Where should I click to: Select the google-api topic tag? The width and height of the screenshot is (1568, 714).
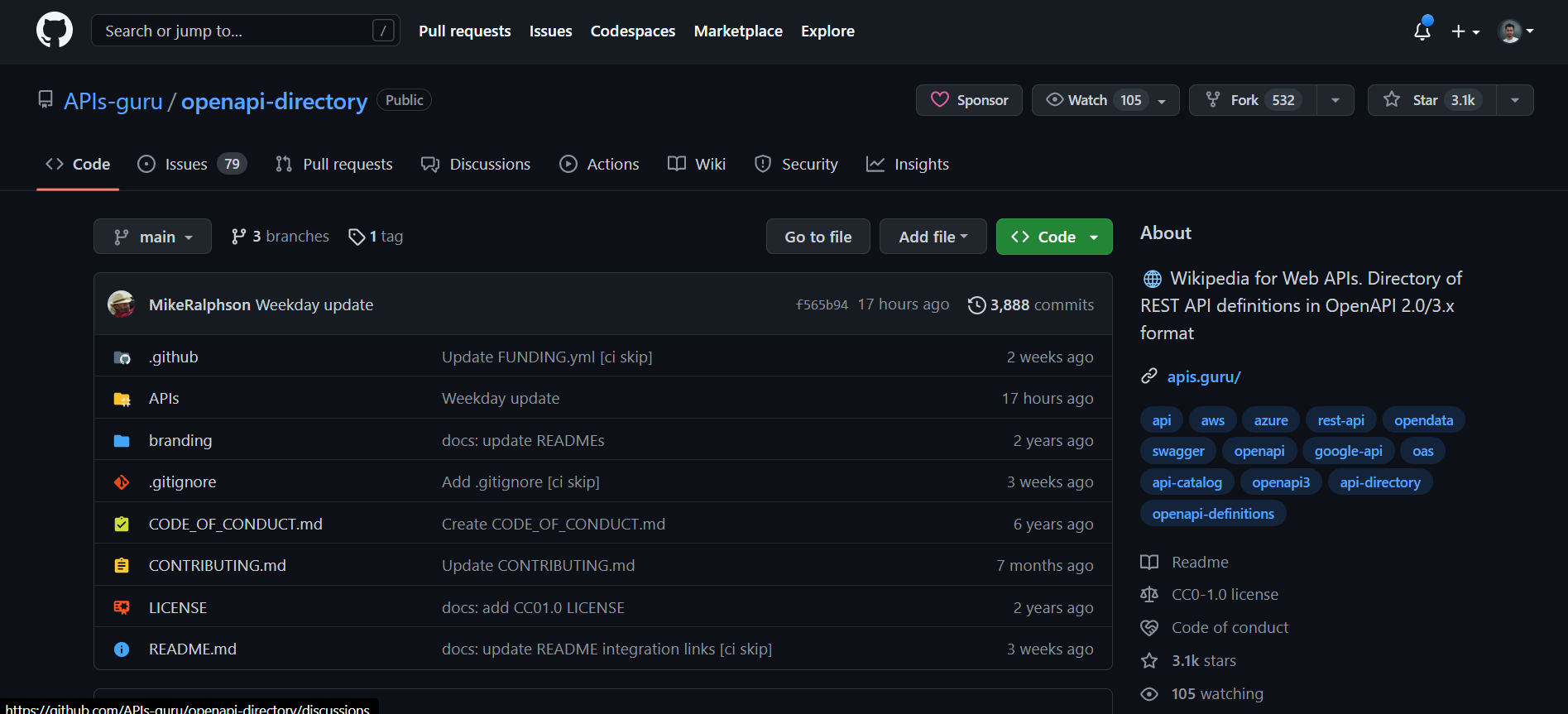tap(1348, 452)
